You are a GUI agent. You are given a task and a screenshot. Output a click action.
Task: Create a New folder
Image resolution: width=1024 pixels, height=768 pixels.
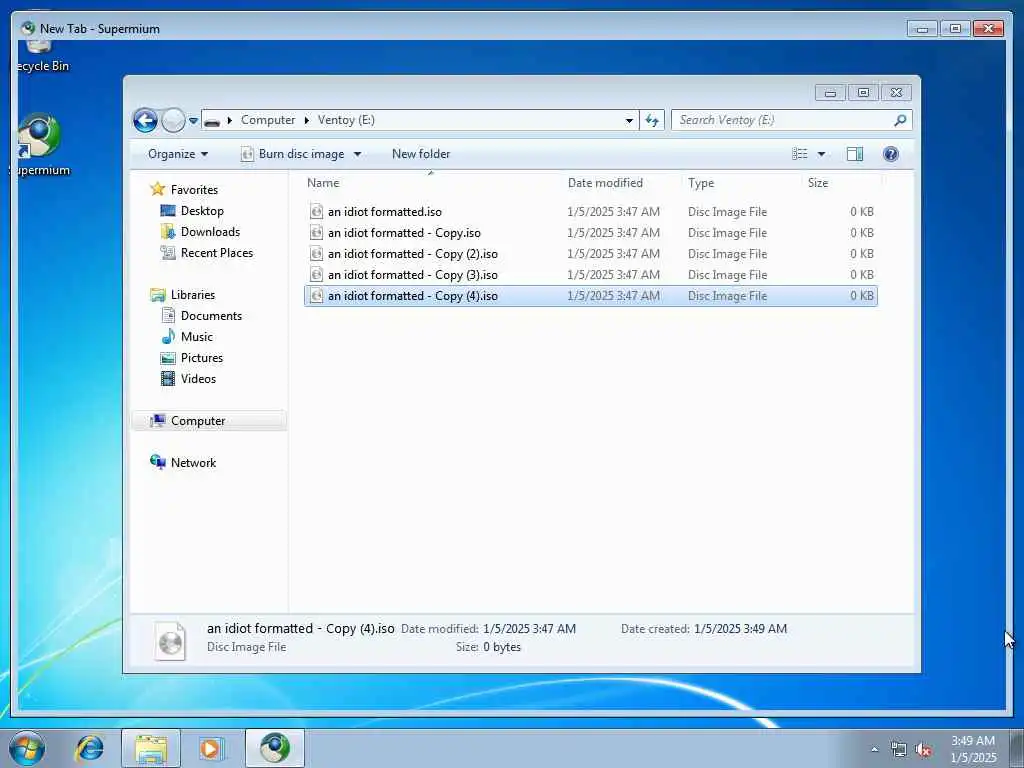click(x=421, y=154)
